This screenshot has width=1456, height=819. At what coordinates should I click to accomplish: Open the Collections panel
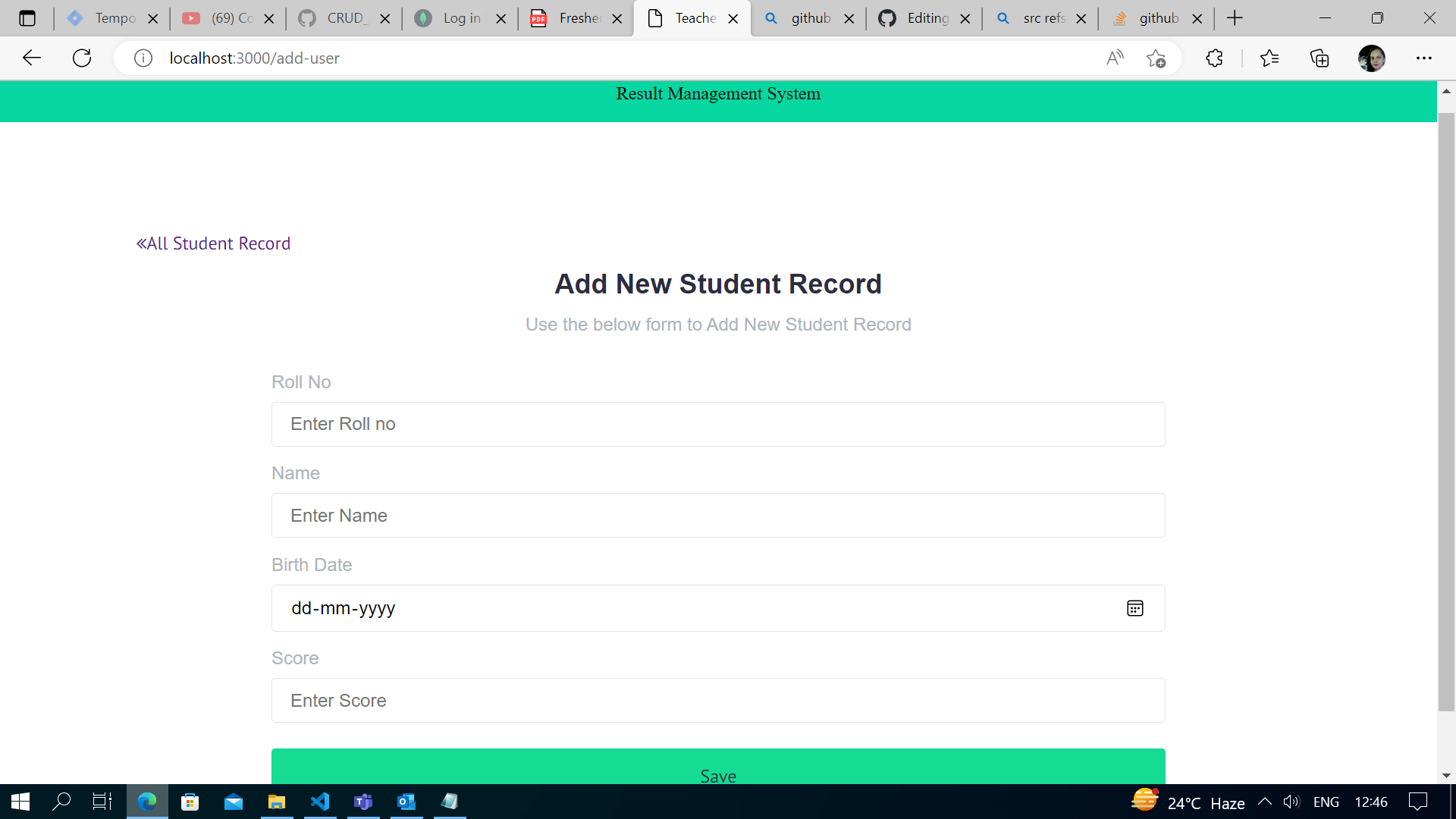click(1319, 58)
